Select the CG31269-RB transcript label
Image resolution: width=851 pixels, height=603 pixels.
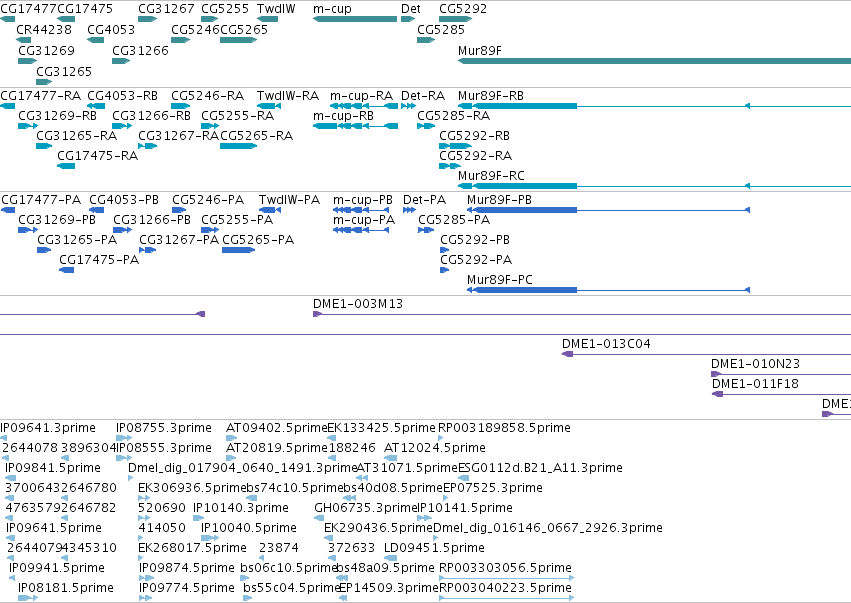58,116
